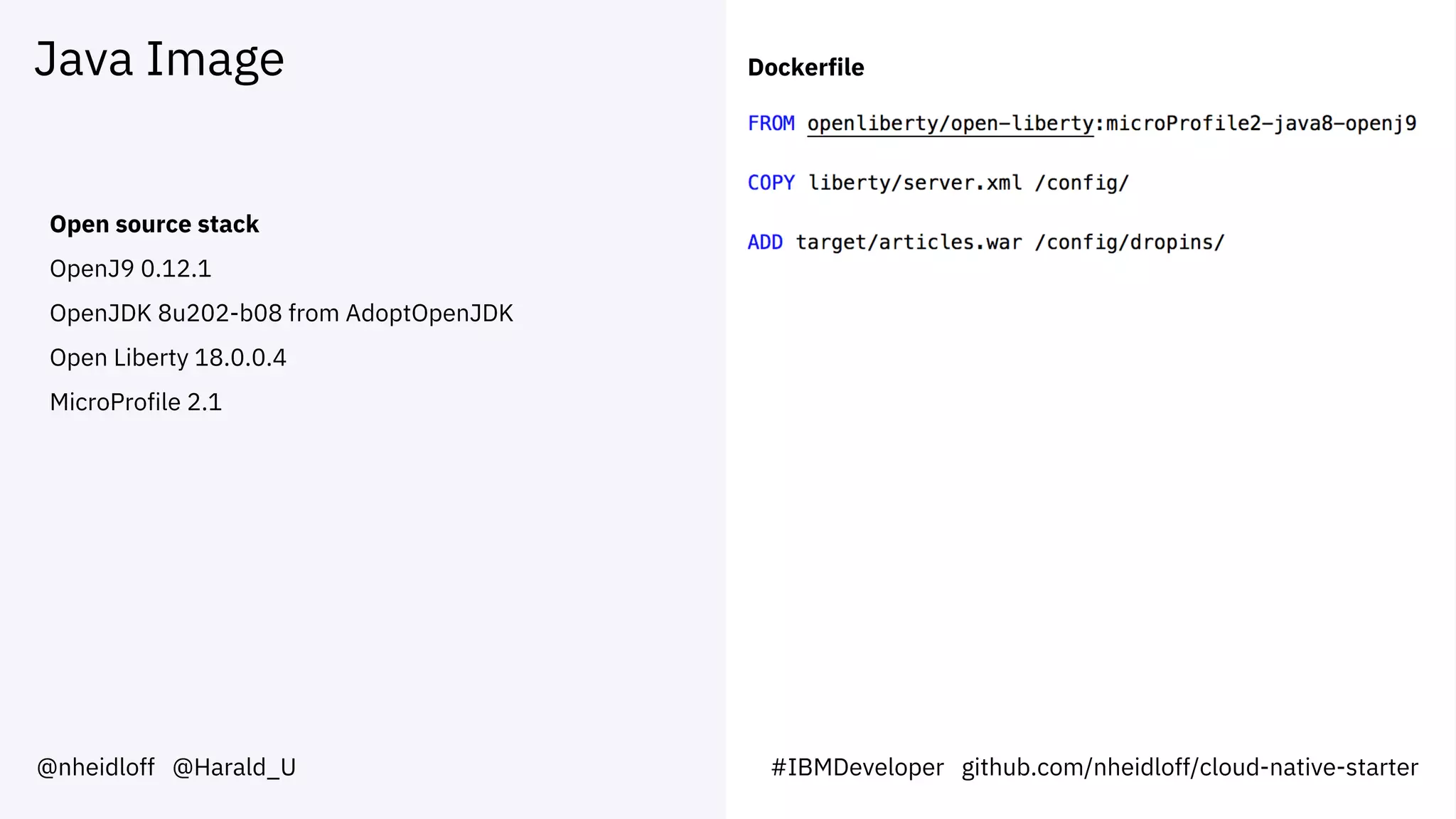
Task: Click the @Harald_U Twitter handle
Action: (234, 768)
